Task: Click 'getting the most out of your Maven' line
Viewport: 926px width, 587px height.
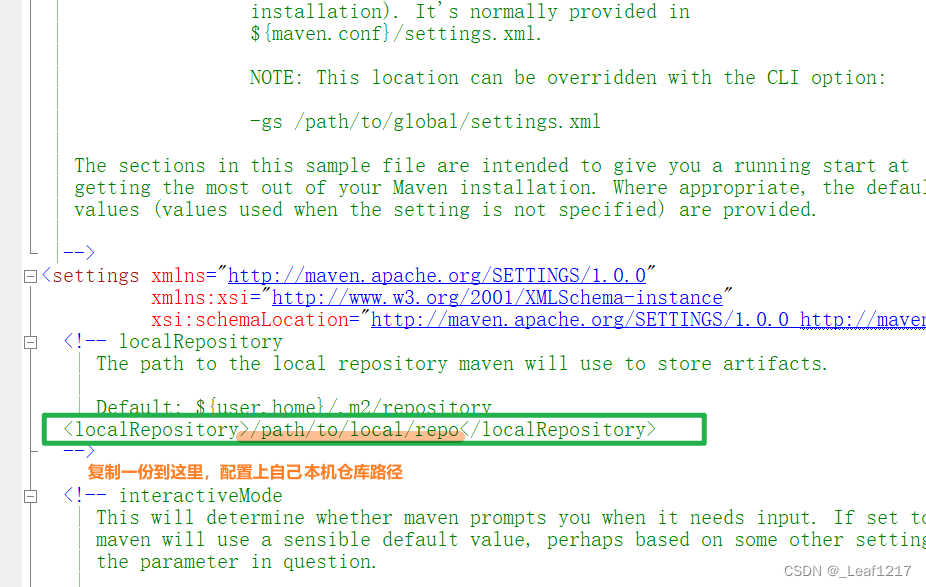Action: 500,188
